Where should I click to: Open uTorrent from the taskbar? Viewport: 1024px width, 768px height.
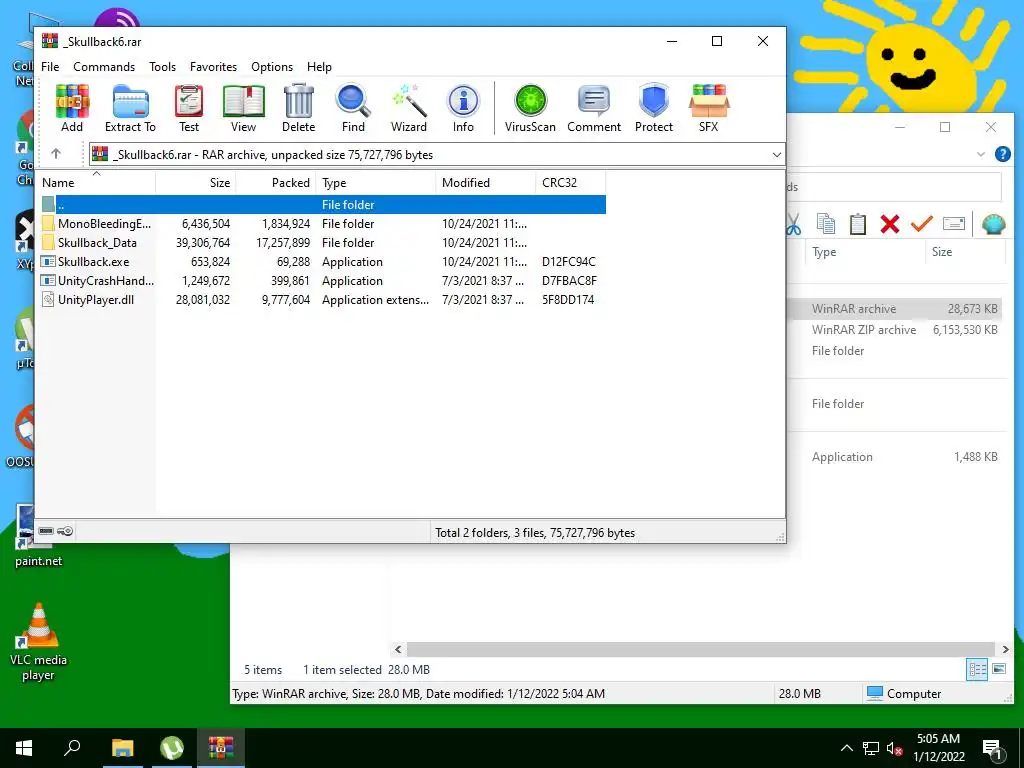[x=172, y=748]
